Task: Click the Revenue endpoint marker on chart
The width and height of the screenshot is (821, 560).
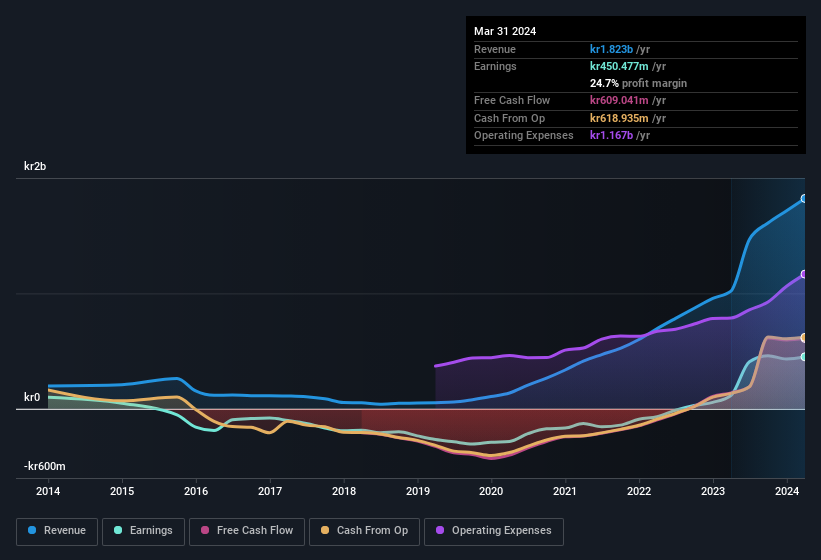Action: (x=804, y=198)
